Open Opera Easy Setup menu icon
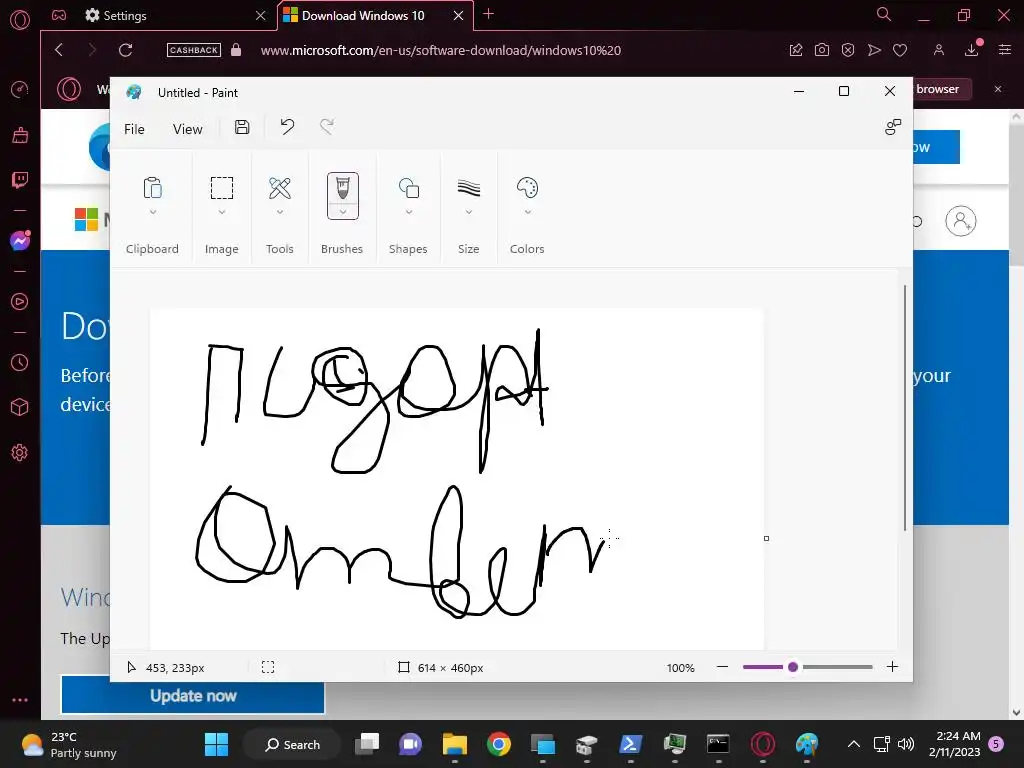The height and width of the screenshot is (768, 1024). point(1004,50)
